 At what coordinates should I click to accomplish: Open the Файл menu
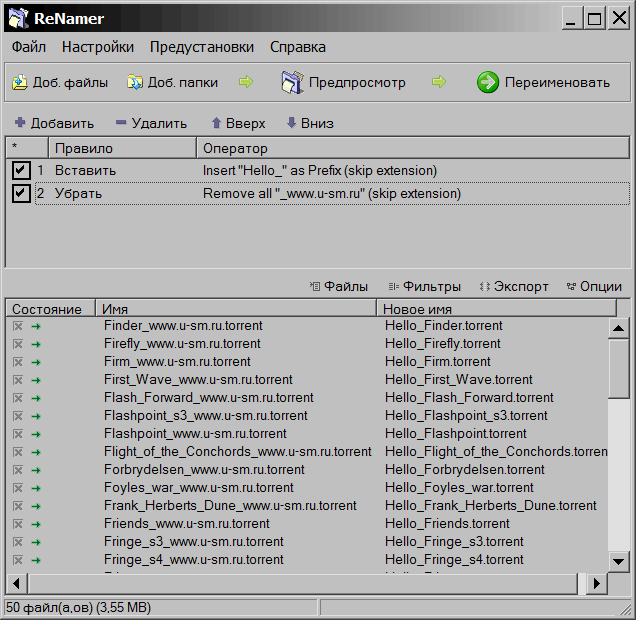pyautogui.click(x=29, y=47)
